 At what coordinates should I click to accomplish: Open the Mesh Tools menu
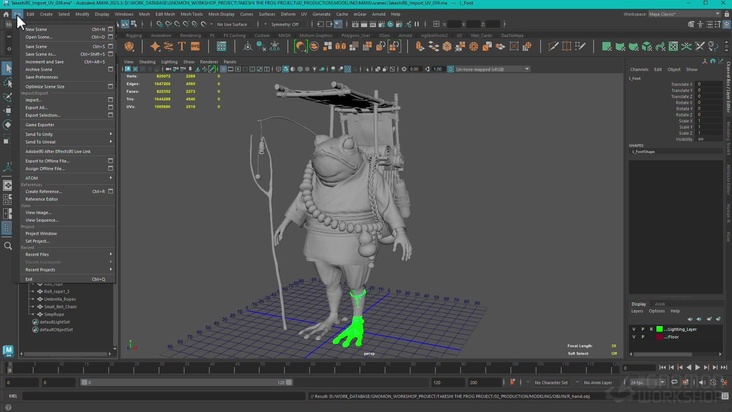coord(191,14)
